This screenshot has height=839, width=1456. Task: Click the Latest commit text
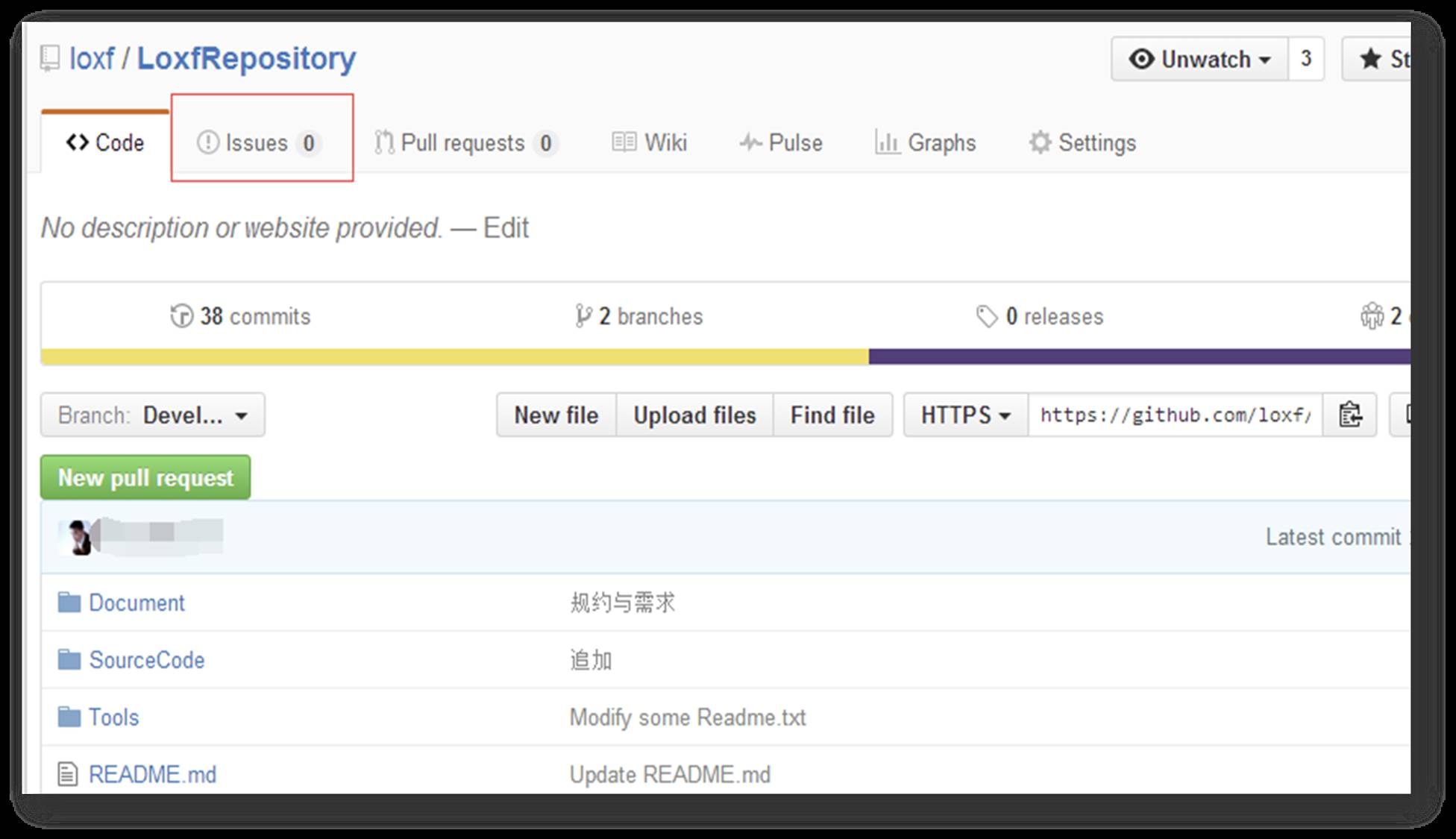tap(1334, 537)
